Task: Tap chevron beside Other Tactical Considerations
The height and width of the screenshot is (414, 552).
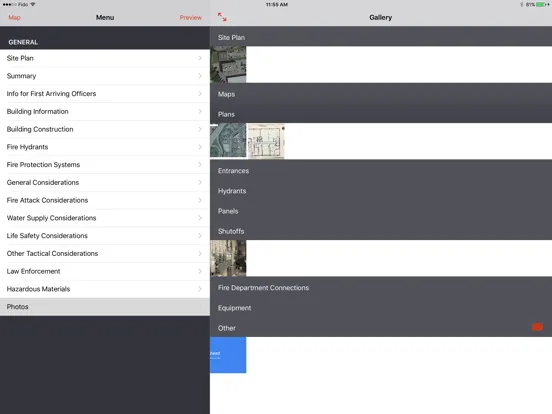Action: point(200,253)
